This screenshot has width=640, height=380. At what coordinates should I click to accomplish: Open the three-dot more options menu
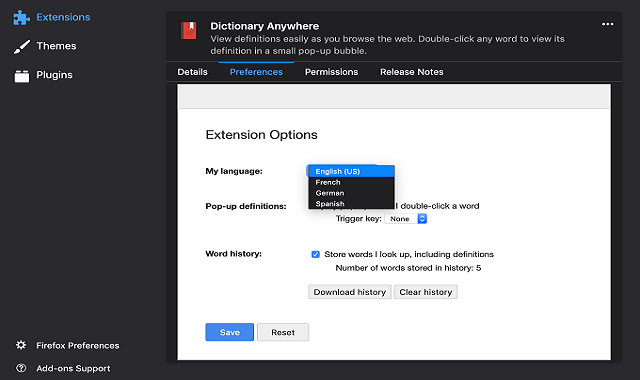click(x=607, y=24)
